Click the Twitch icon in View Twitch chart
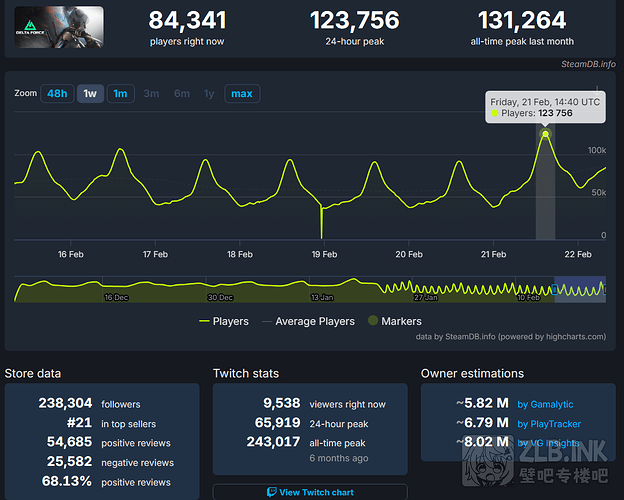The height and width of the screenshot is (500, 624). coord(270,492)
